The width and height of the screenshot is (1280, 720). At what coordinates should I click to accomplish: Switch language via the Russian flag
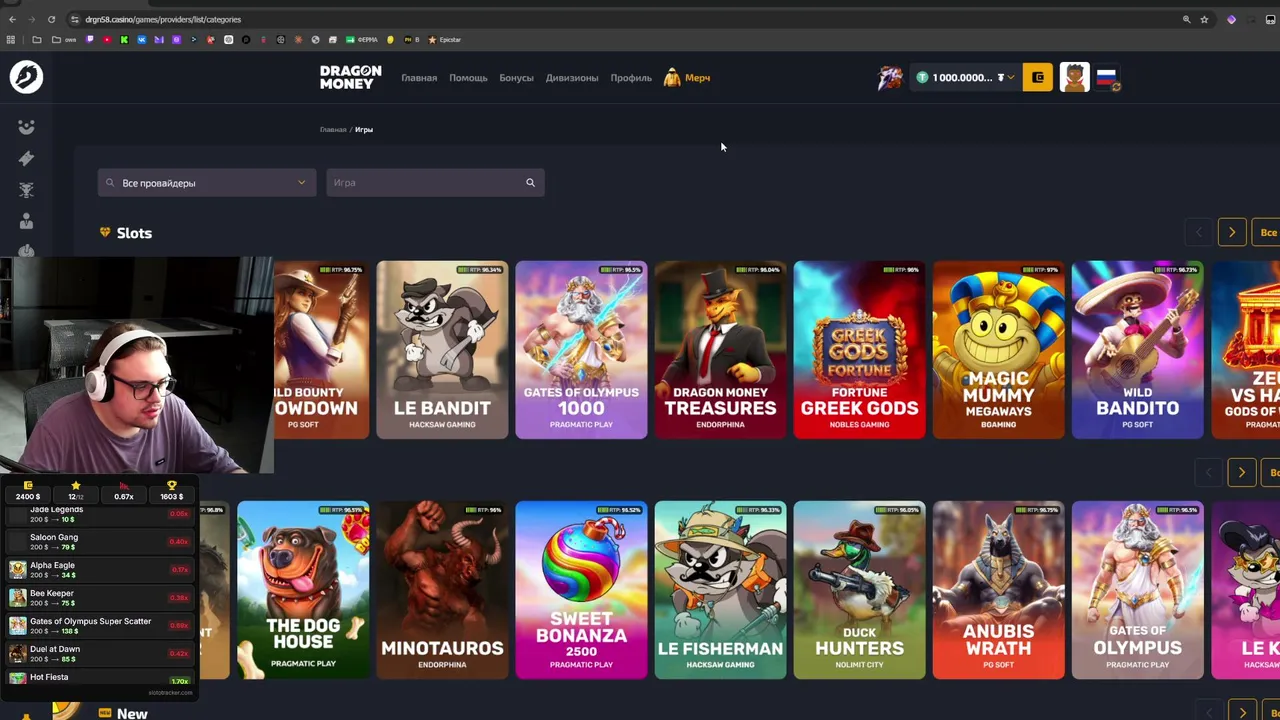coord(1107,77)
